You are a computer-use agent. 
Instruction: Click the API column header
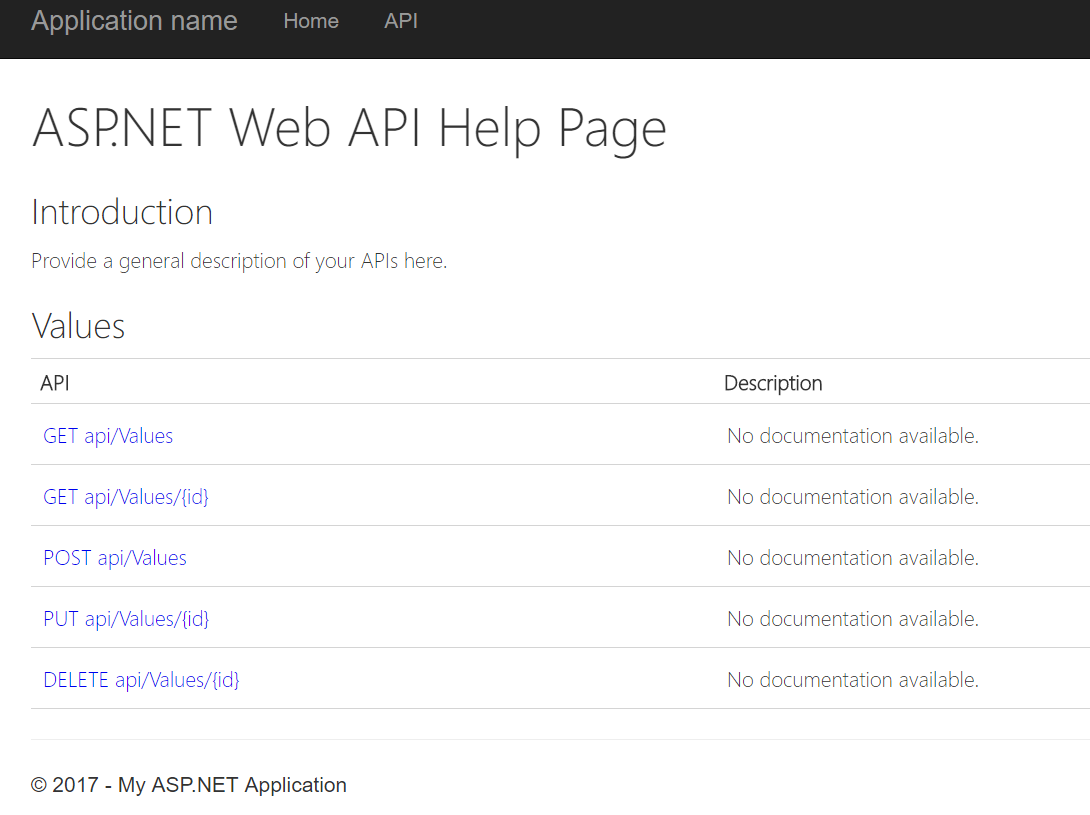click(55, 383)
